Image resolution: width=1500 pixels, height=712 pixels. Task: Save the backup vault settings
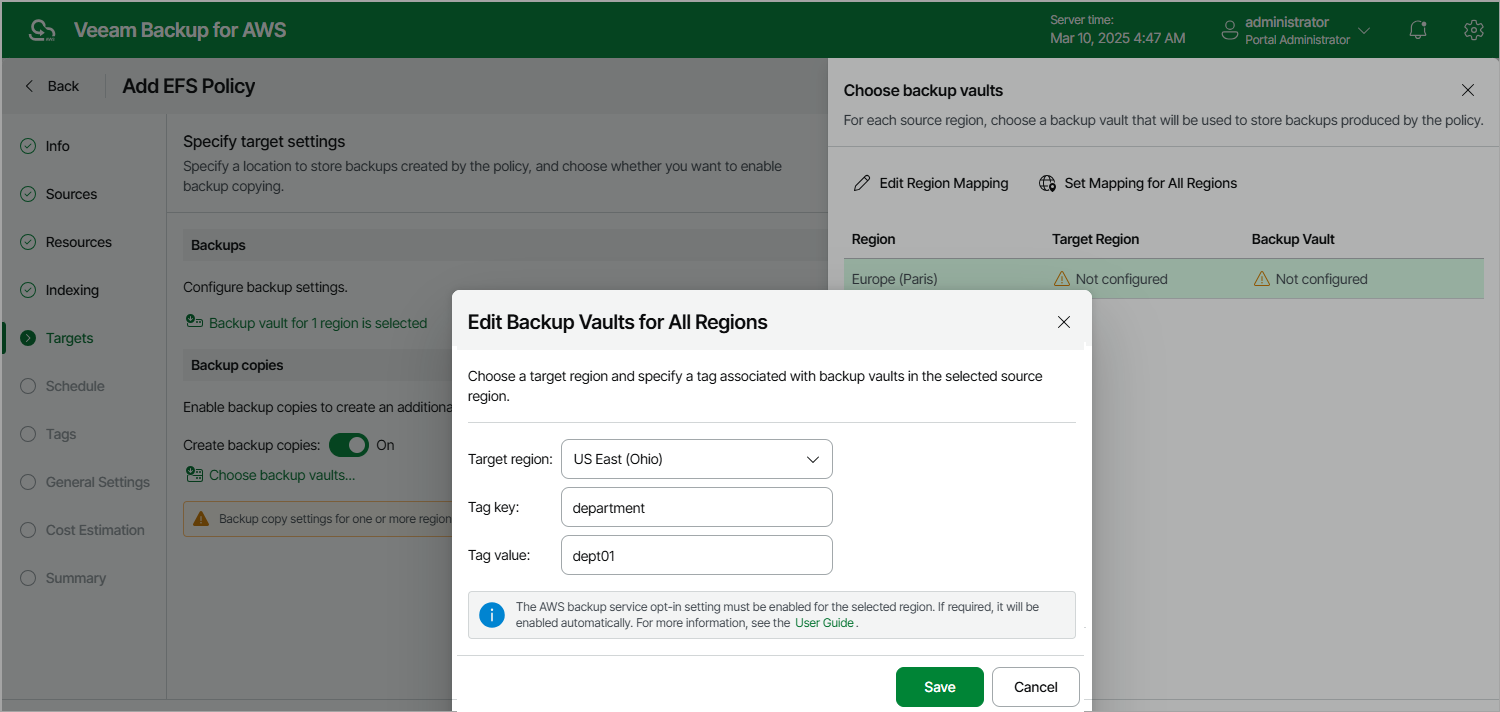[939, 687]
